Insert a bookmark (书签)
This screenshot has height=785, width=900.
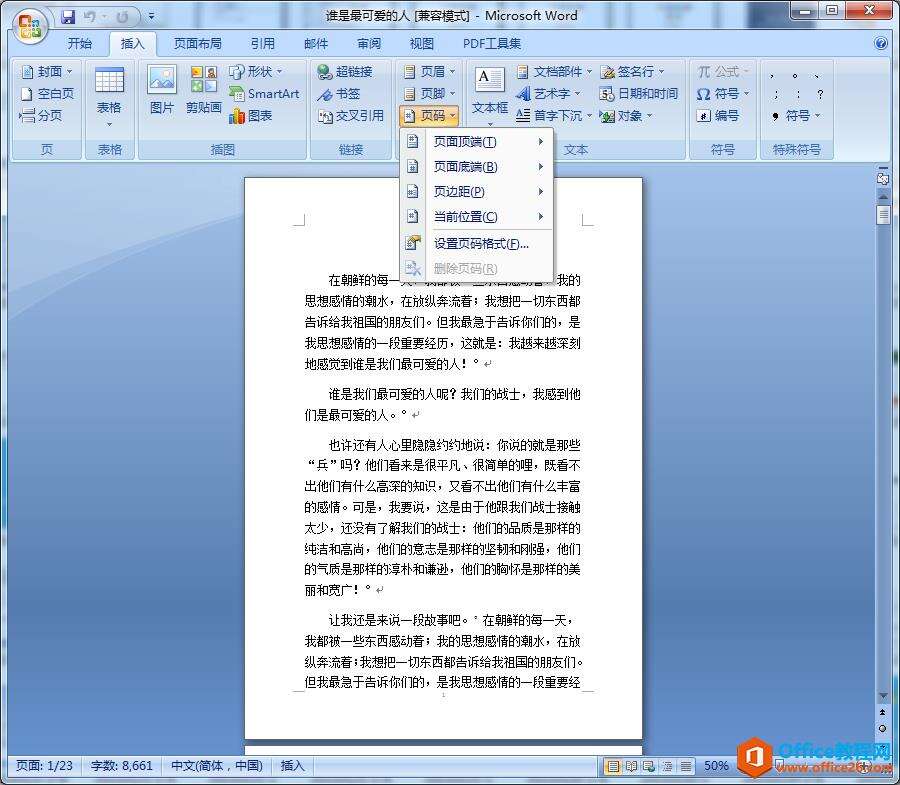[339, 94]
